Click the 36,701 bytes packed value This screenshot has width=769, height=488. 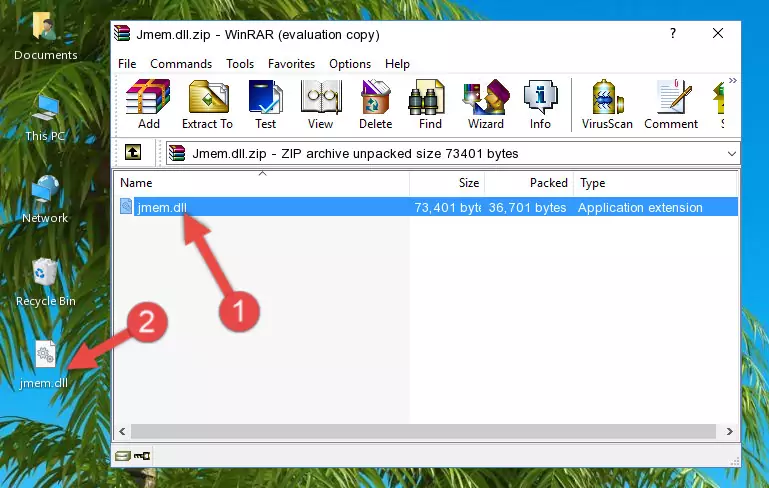pos(527,207)
